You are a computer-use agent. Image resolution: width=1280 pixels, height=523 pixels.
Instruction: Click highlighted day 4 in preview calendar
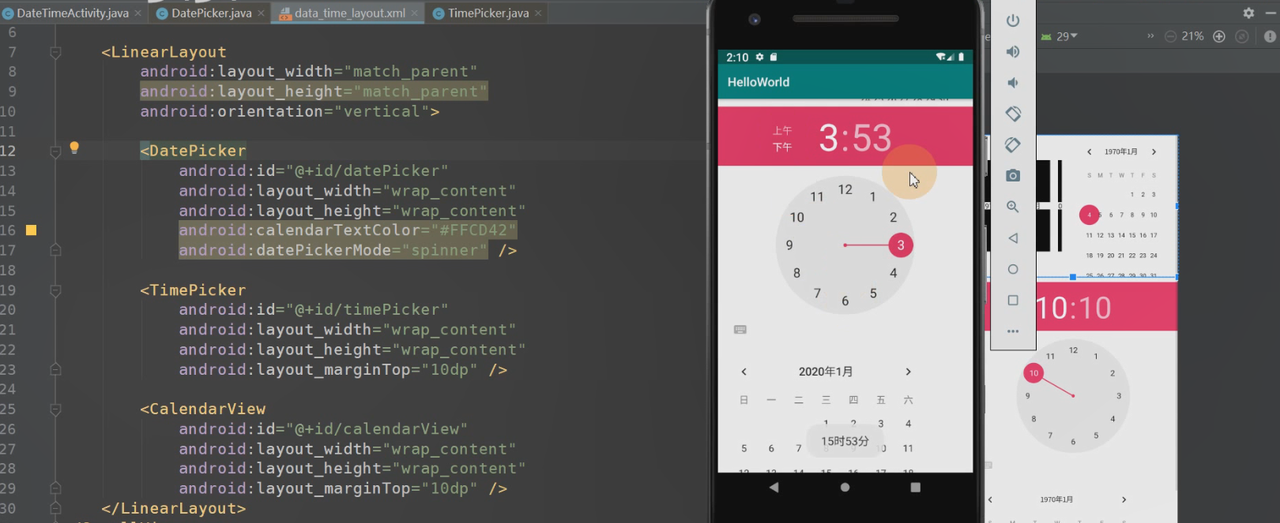[1090, 215]
